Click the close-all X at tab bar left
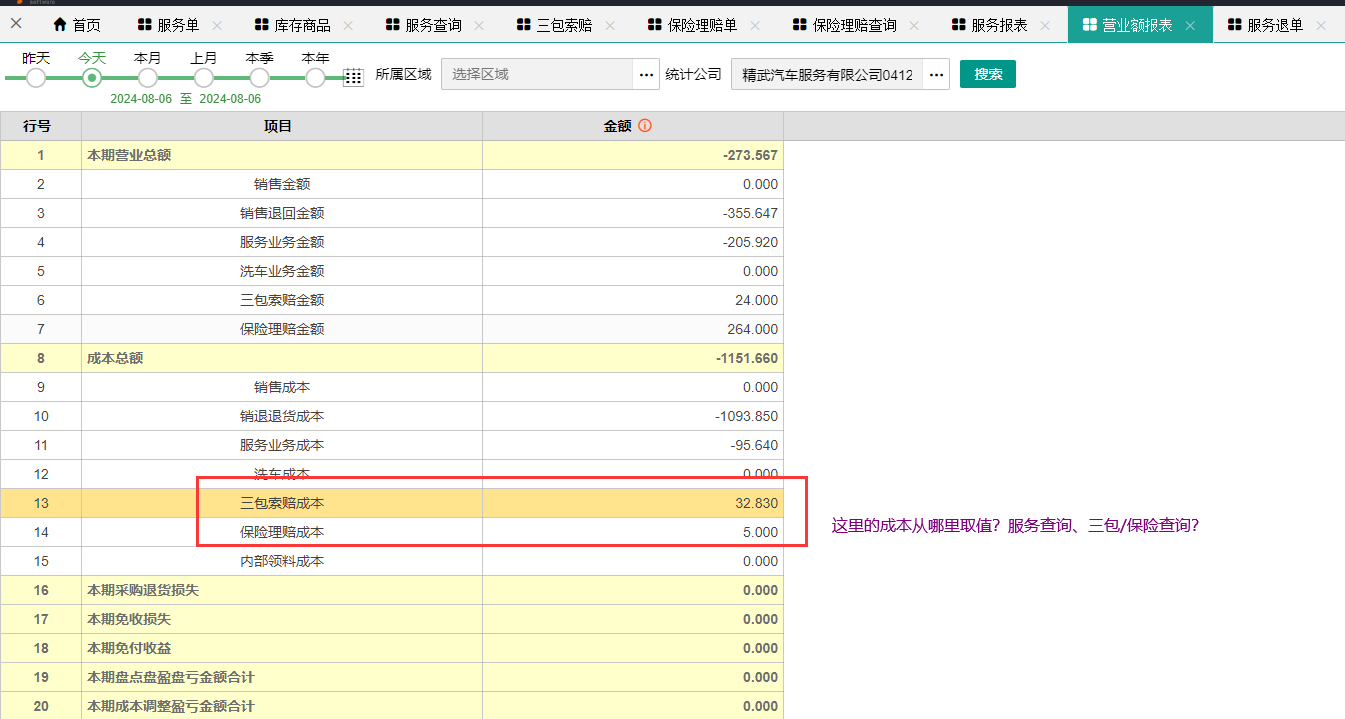The image size is (1345, 719). 16,24
